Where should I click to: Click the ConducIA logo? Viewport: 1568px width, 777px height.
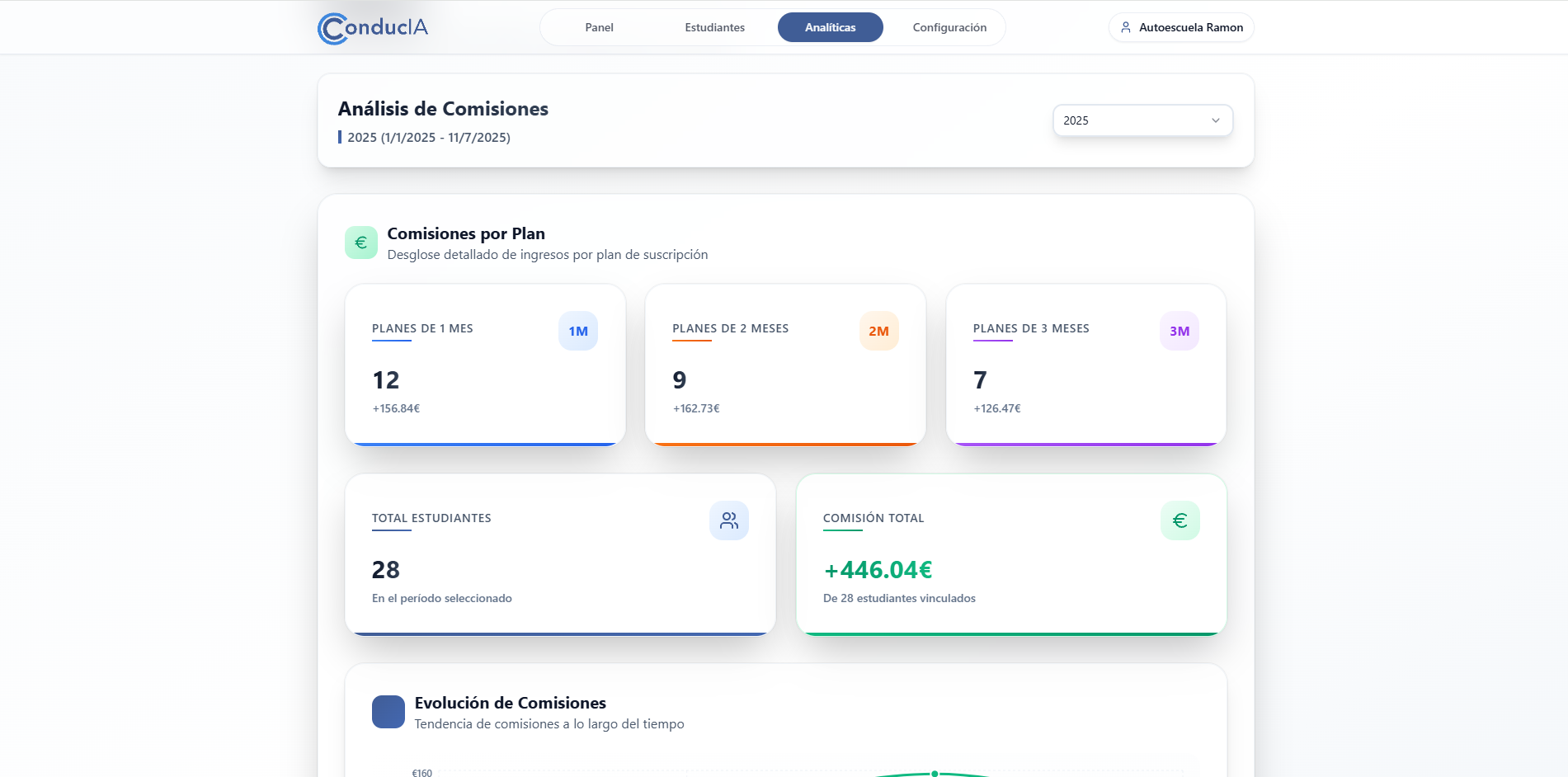[373, 26]
